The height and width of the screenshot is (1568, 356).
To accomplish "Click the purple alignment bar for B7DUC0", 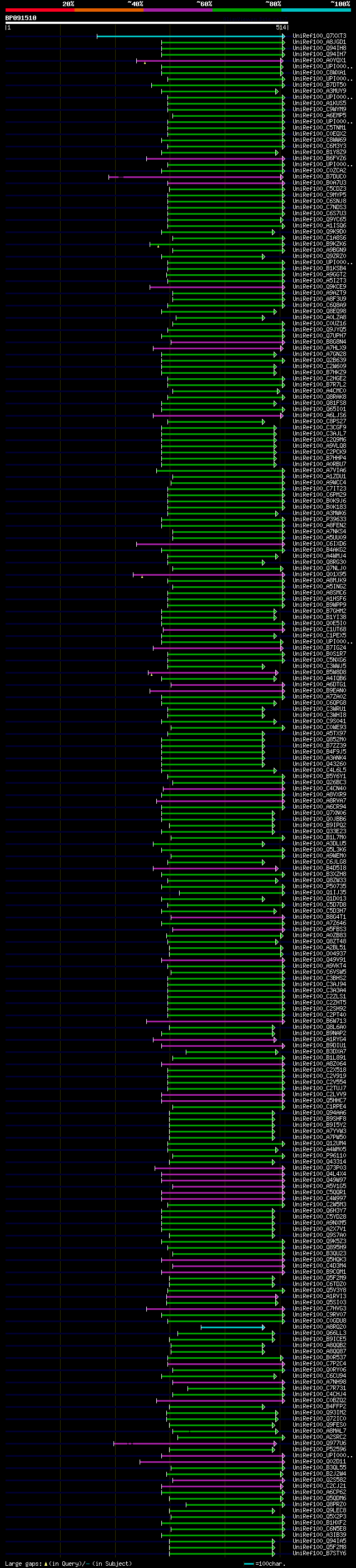I will pos(196,177).
